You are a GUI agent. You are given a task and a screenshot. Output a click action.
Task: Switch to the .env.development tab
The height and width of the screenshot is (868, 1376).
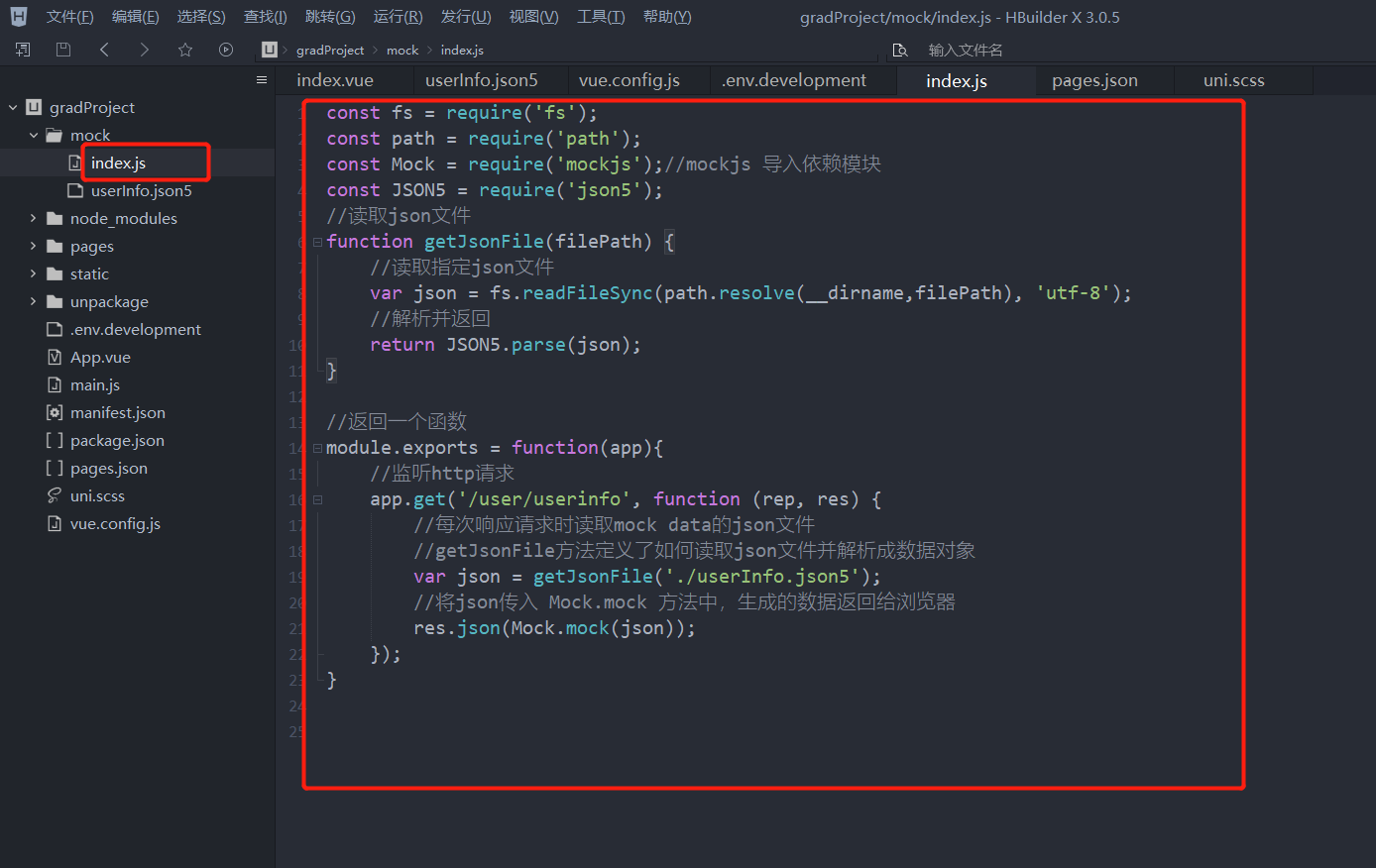pos(794,80)
